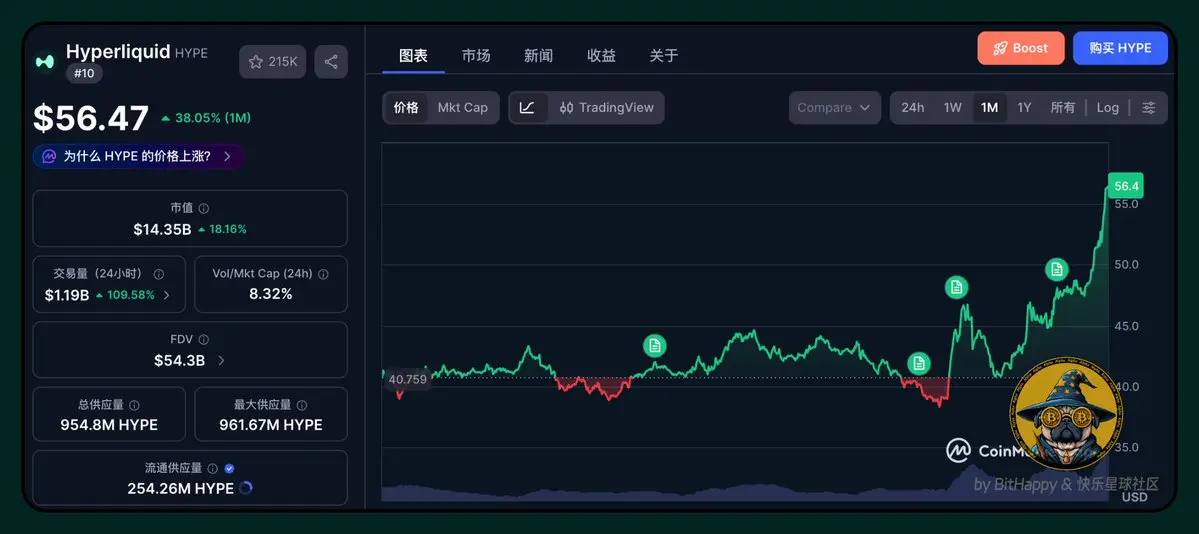
Task: Click the 35.0 axis label
Action: 1126,448
